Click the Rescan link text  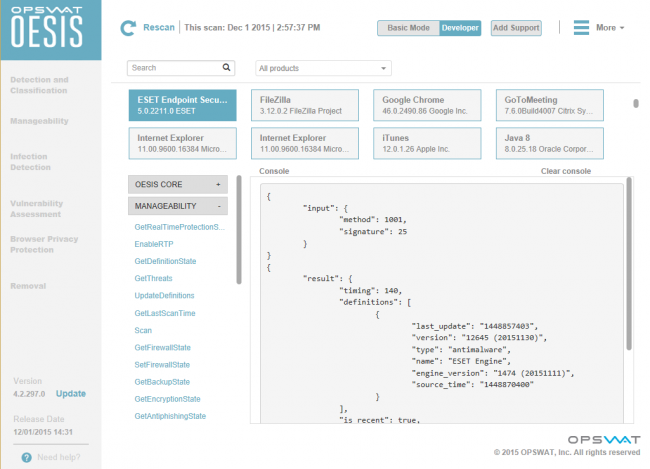159,27
